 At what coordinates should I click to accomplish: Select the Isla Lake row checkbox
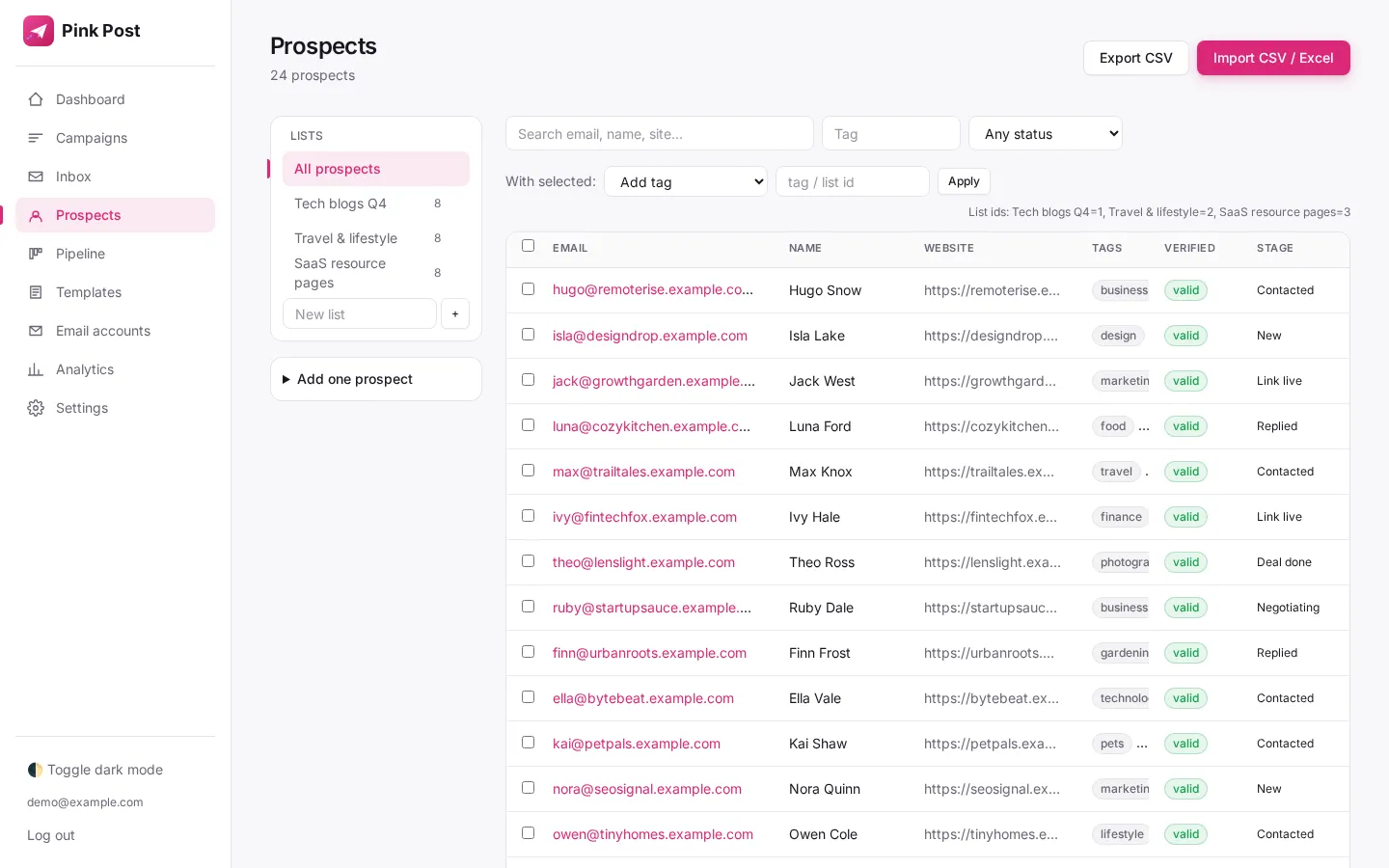point(528,335)
